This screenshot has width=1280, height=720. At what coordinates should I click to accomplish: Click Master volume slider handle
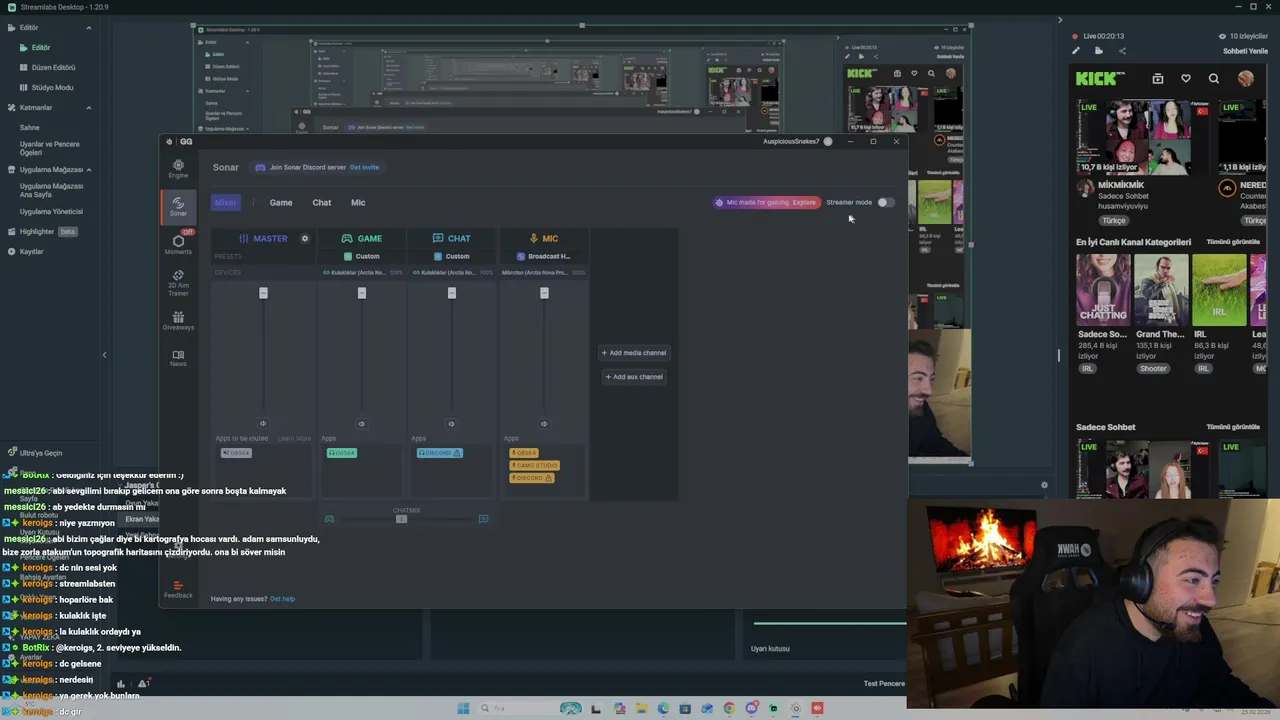coord(263,293)
